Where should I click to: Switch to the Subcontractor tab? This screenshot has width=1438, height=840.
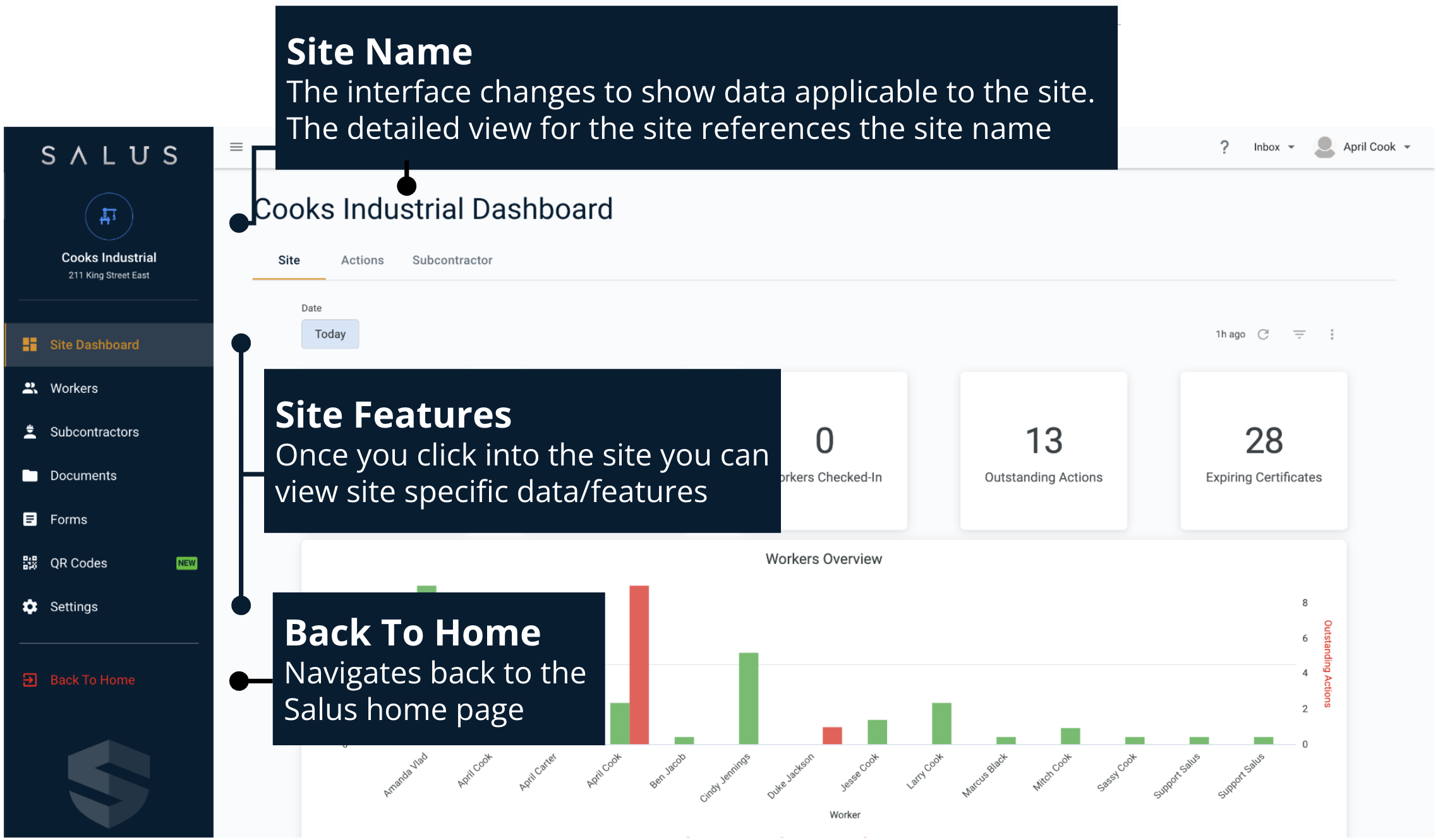click(452, 260)
